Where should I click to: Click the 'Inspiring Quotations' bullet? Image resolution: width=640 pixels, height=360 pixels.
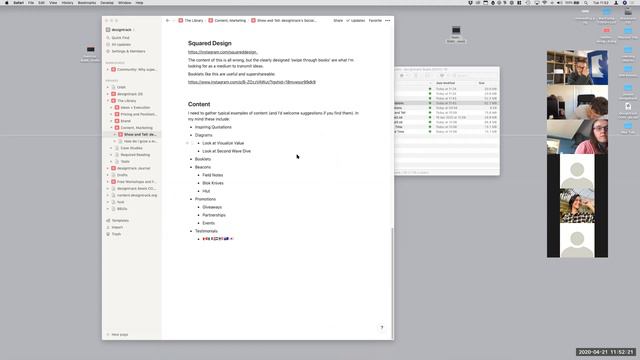tap(213, 127)
